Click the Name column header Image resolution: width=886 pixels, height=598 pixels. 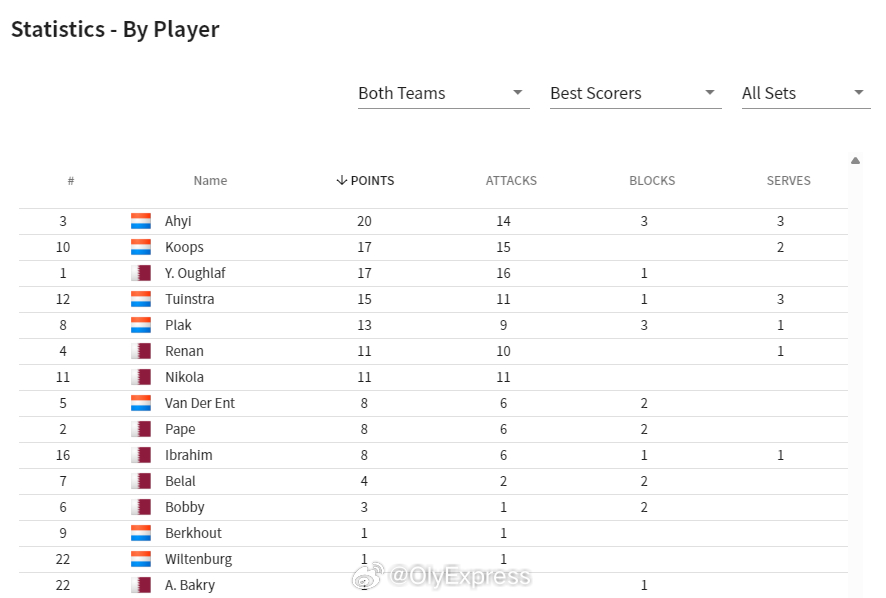tap(210, 181)
